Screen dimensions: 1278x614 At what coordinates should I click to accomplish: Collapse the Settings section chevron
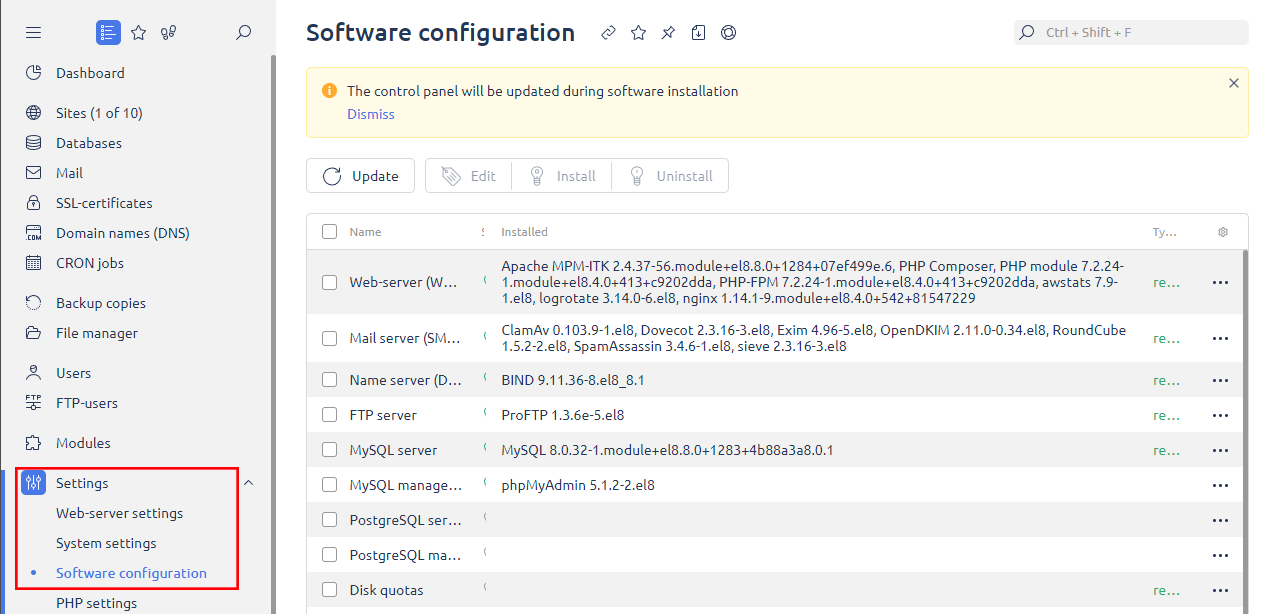[249, 483]
